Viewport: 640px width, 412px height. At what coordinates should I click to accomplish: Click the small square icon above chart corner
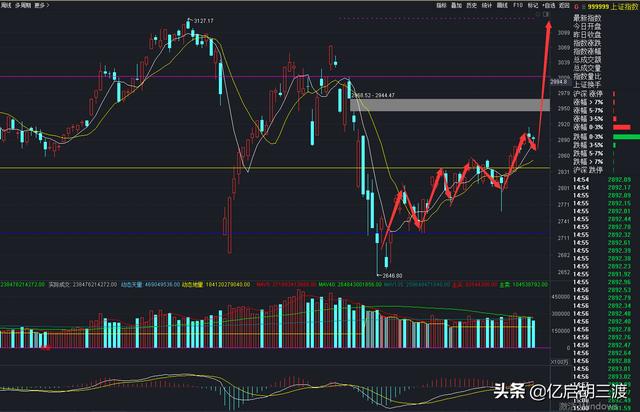click(538, 14)
